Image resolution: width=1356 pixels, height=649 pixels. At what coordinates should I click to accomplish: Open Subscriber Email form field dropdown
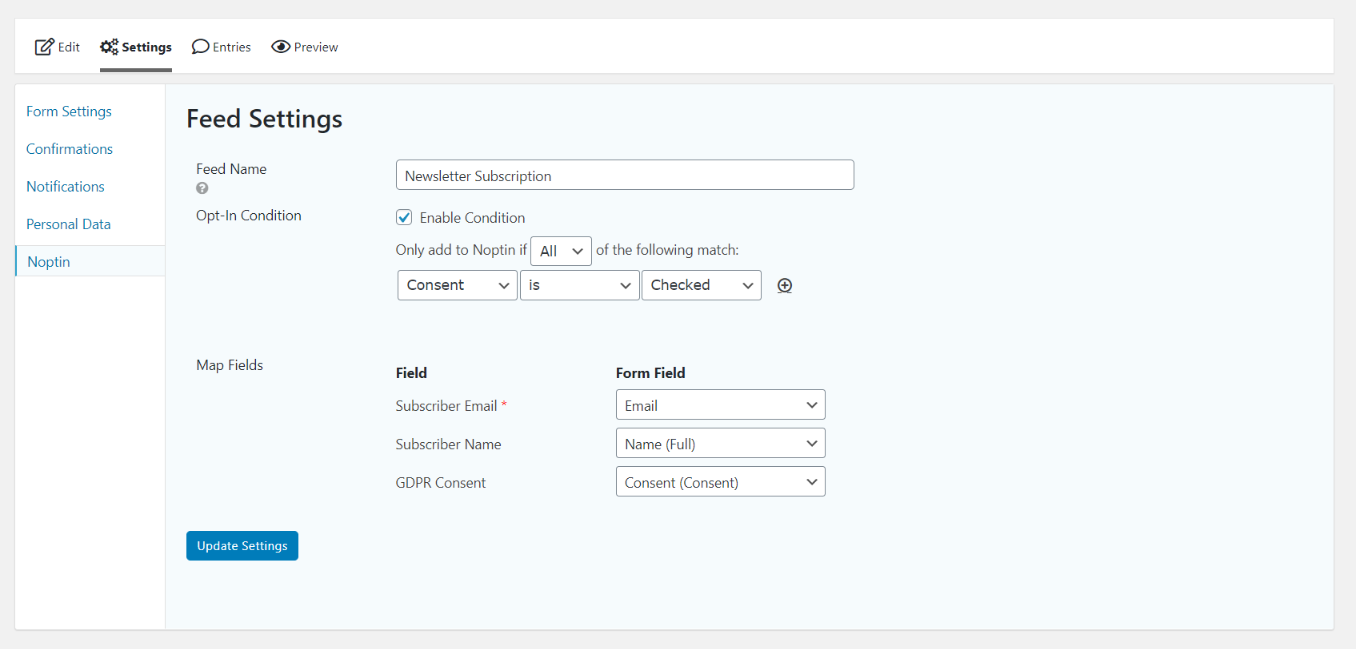[721, 405]
